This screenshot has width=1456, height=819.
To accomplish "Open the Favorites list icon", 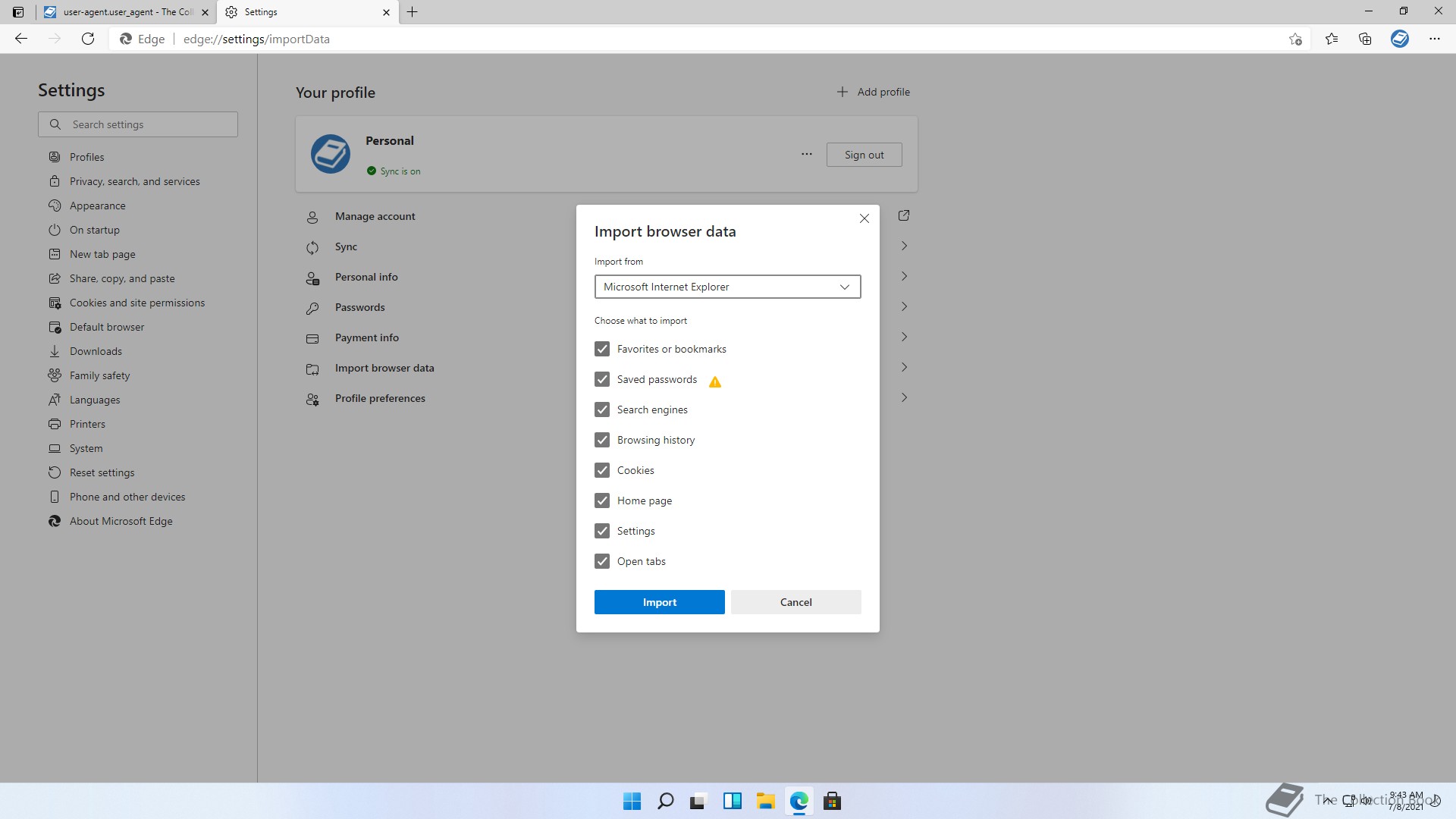I will [x=1332, y=39].
